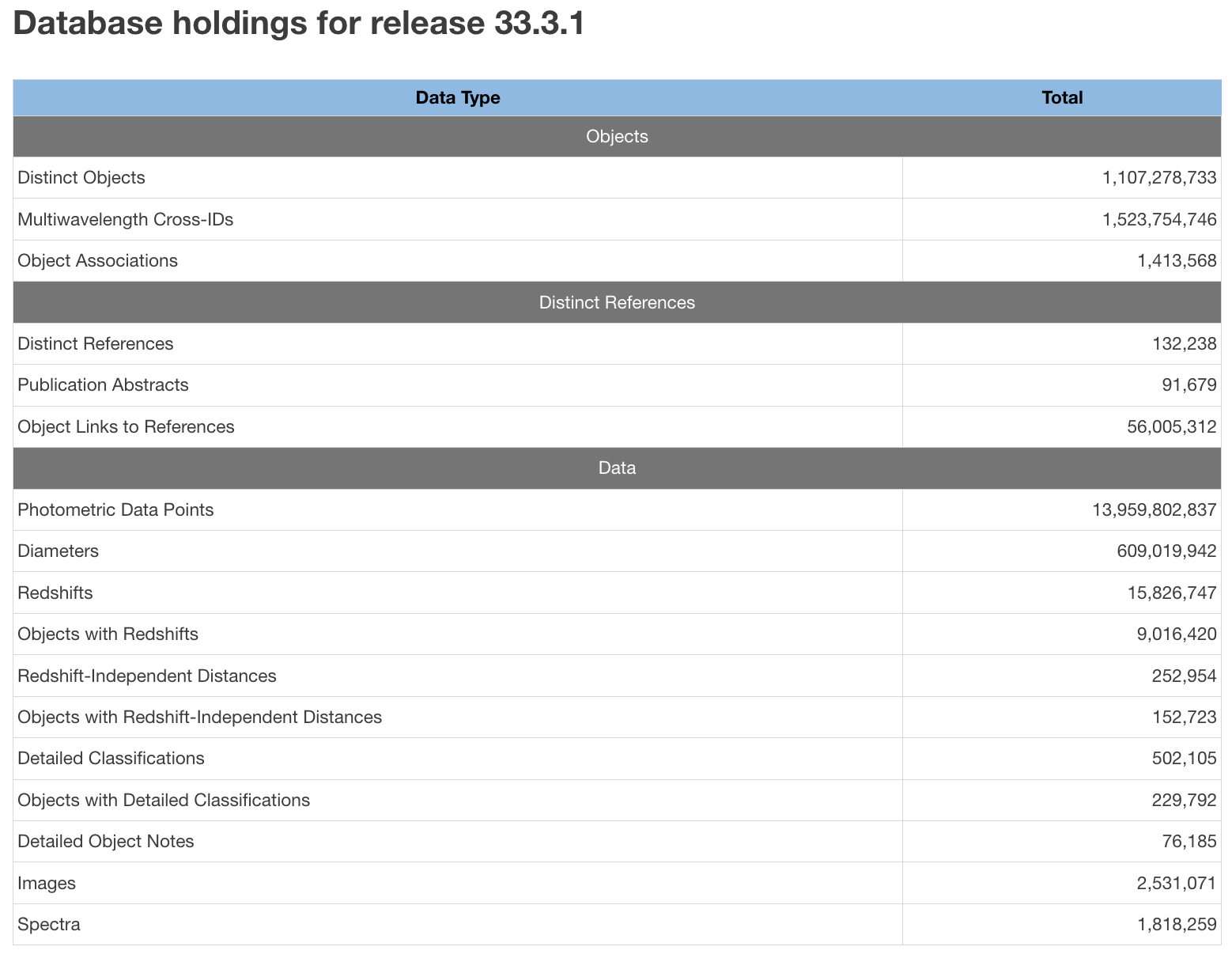Click the Images total 2,531,071

1177,884
